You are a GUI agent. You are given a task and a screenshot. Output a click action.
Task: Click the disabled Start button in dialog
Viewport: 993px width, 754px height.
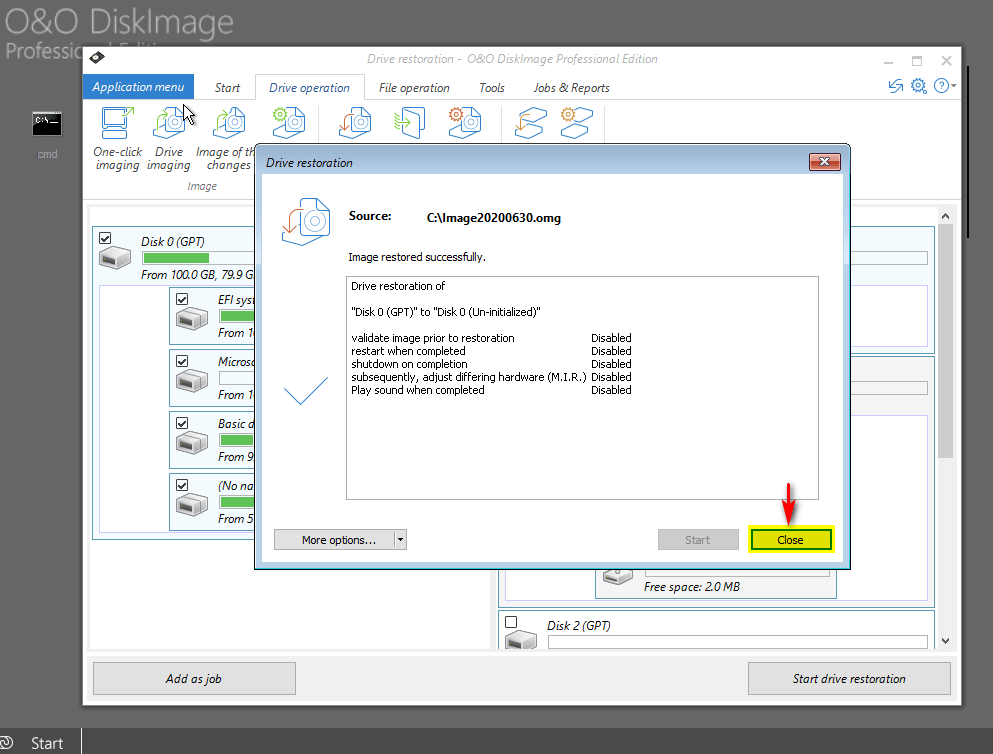pos(698,539)
